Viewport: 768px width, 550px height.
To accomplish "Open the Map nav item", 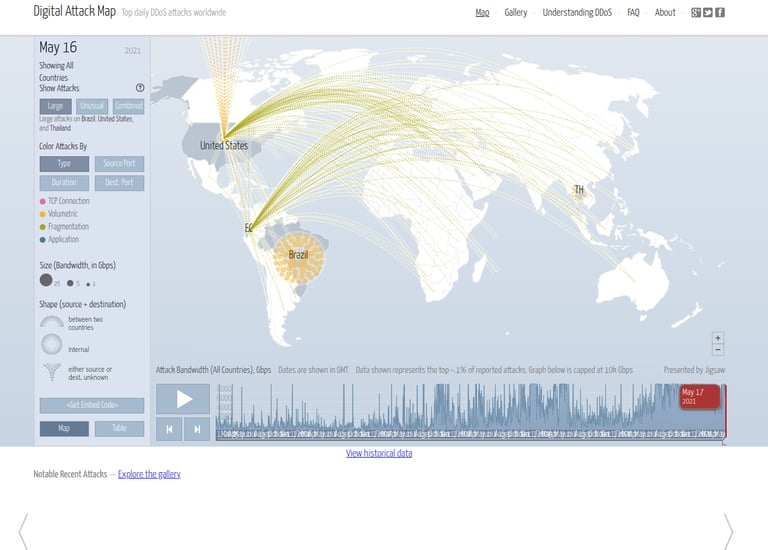I will pos(482,13).
